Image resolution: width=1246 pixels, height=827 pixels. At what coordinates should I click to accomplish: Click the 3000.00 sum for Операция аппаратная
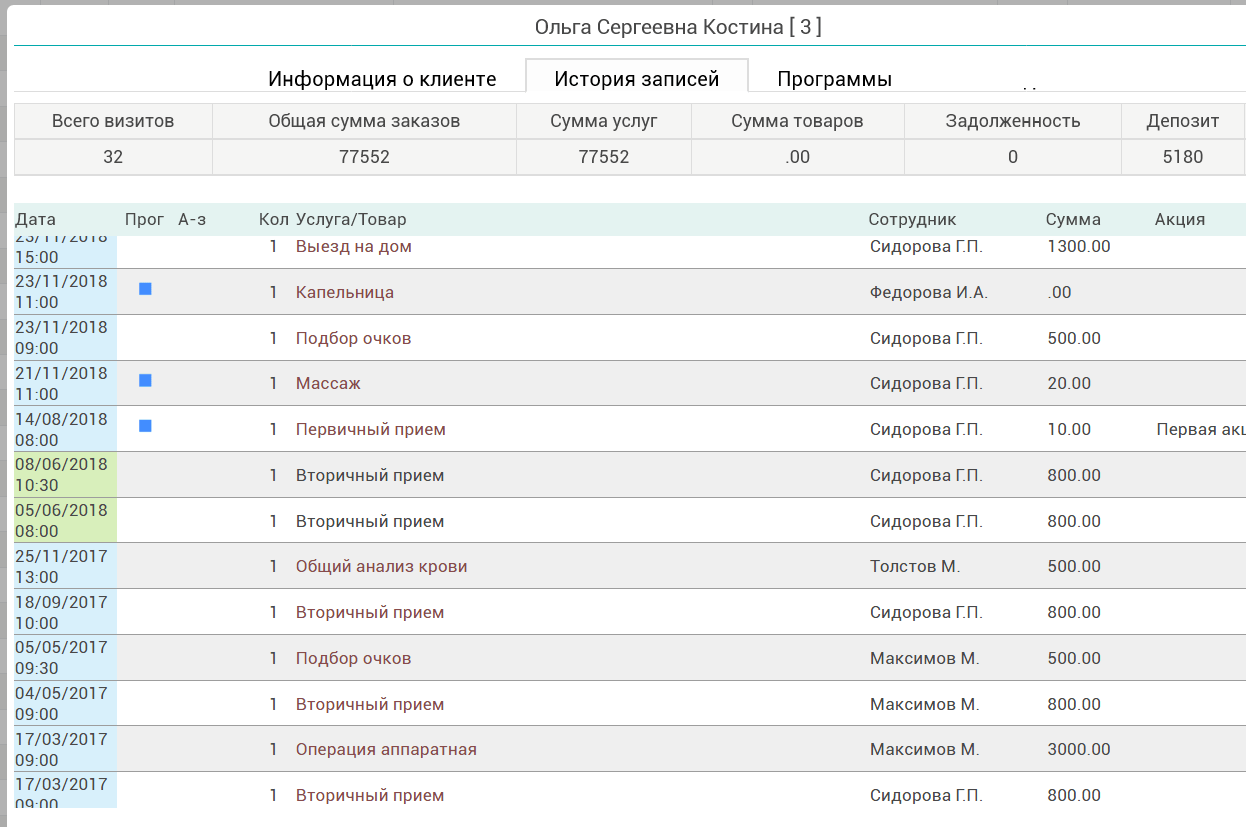tap(1079, 749)
